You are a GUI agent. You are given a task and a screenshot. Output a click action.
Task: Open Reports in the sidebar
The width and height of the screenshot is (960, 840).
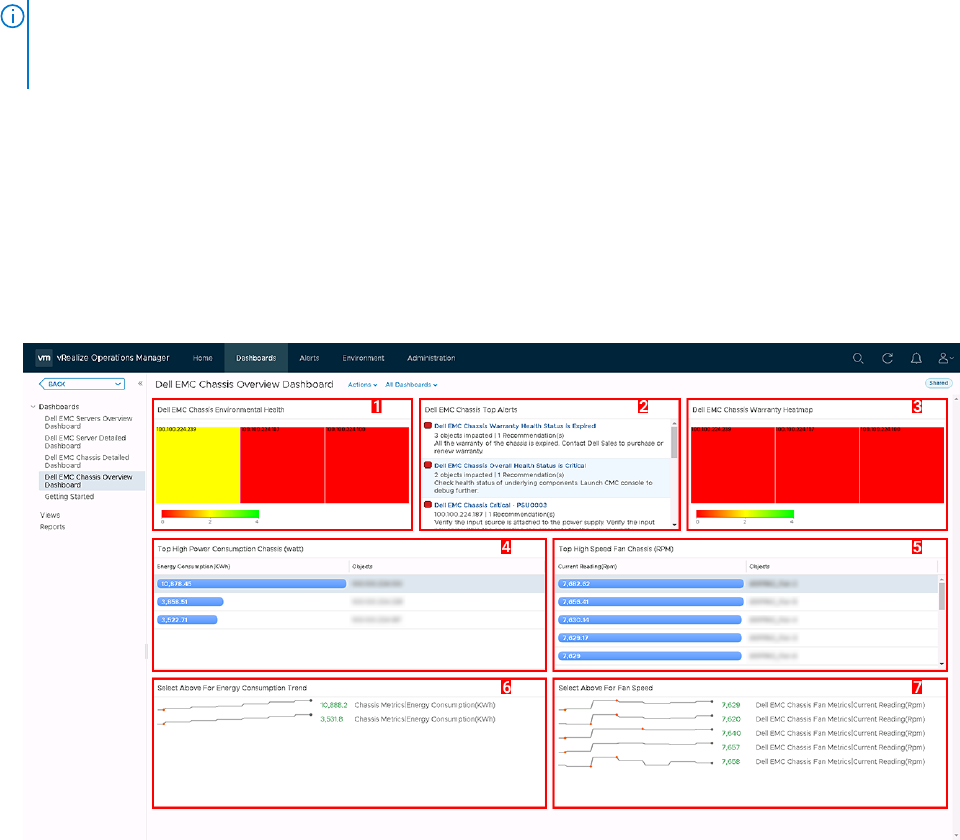(x=52, y=527)
